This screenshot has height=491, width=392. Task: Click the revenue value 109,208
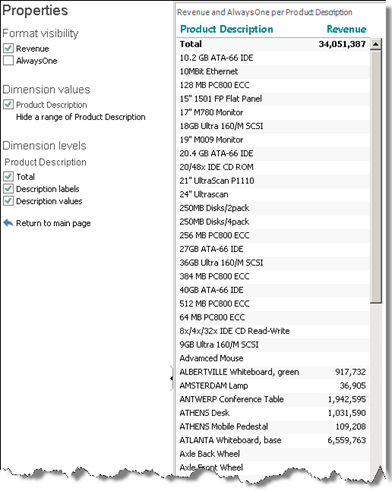tap(350, 427)
